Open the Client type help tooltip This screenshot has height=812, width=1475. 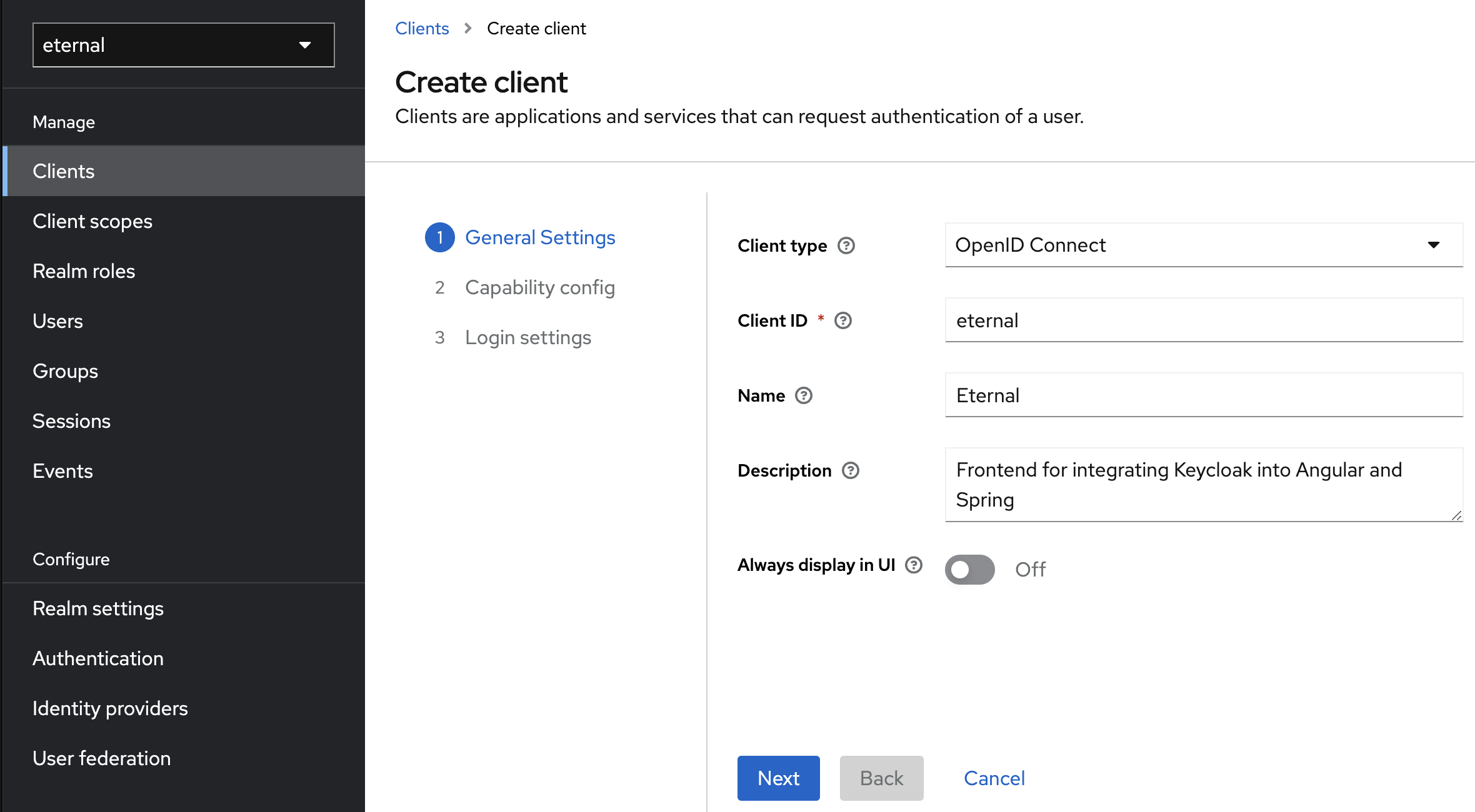[847, 246]
